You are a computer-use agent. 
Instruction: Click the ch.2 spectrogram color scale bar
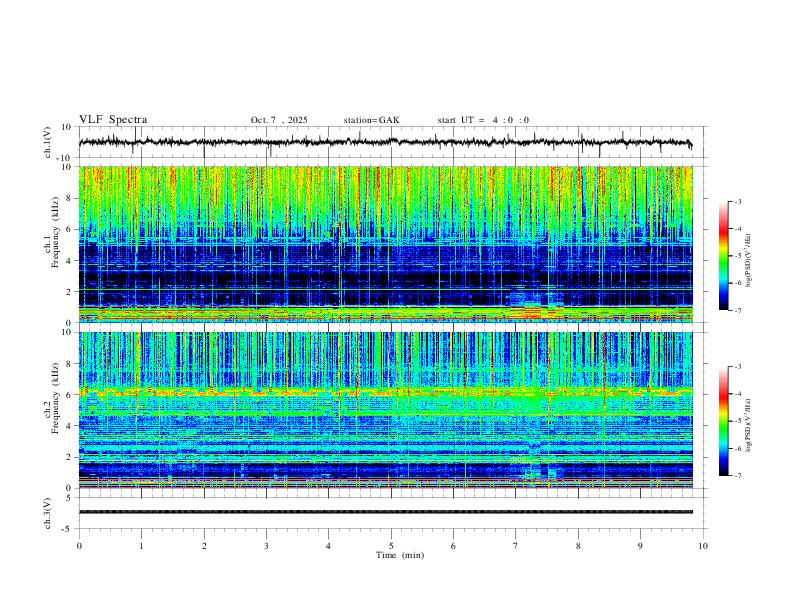[723, 421]
